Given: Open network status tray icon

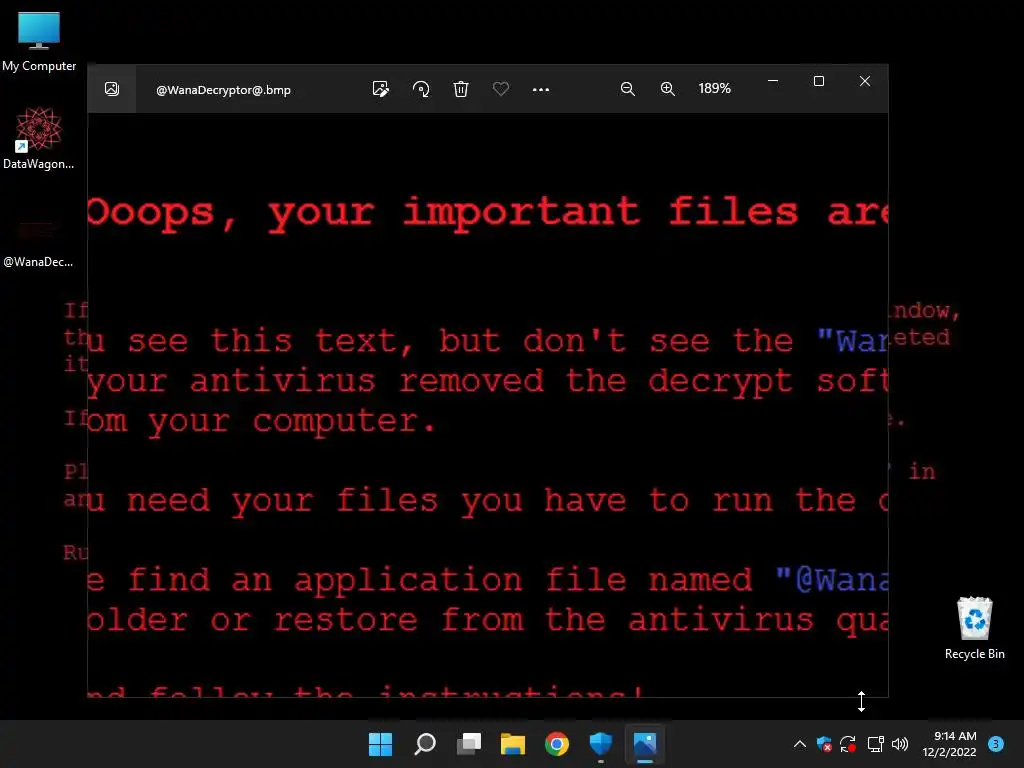Looking at the screenshot, I should coord(875,744).
